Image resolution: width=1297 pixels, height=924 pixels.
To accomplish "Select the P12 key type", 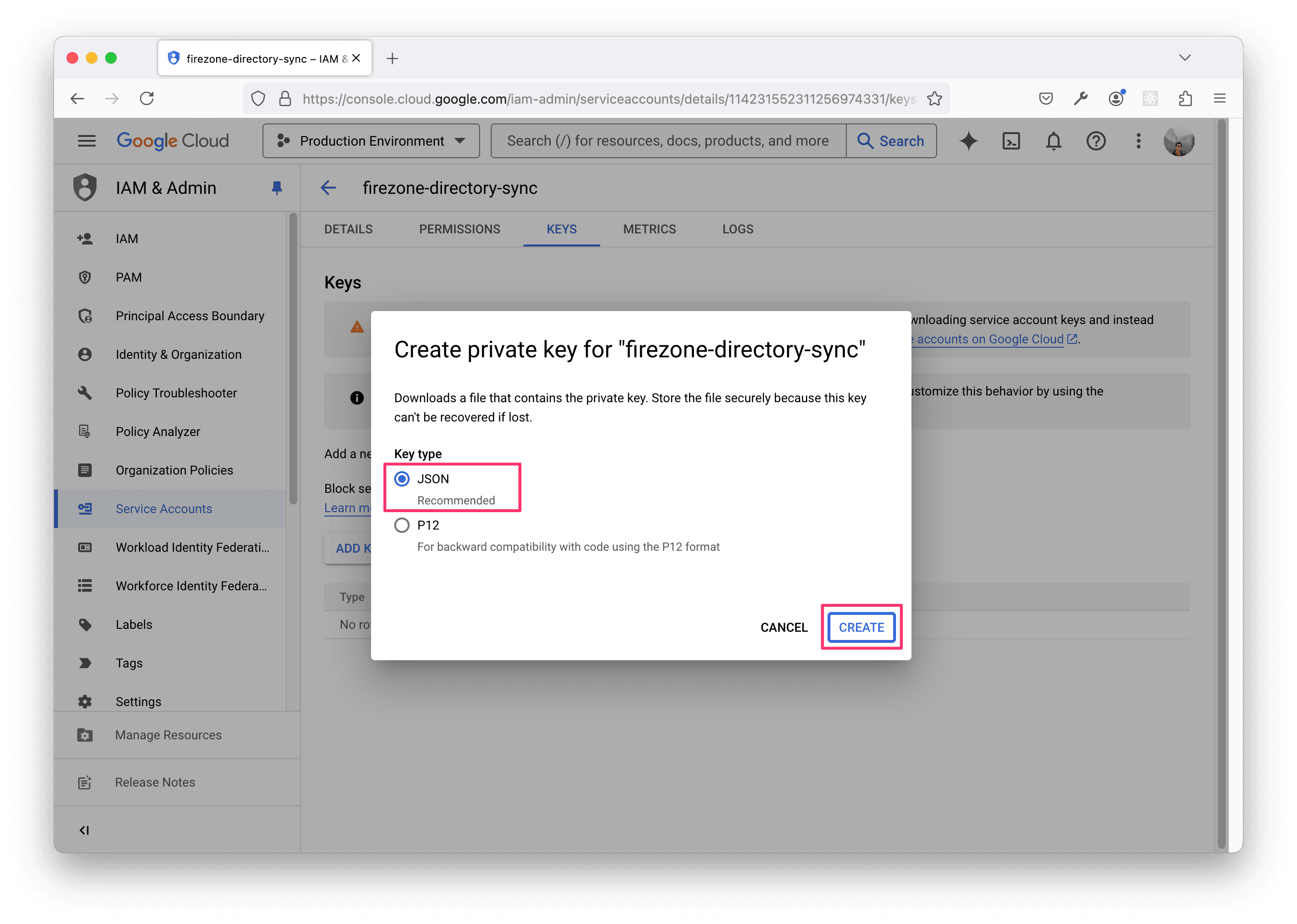I will click(x=402, y=525).
